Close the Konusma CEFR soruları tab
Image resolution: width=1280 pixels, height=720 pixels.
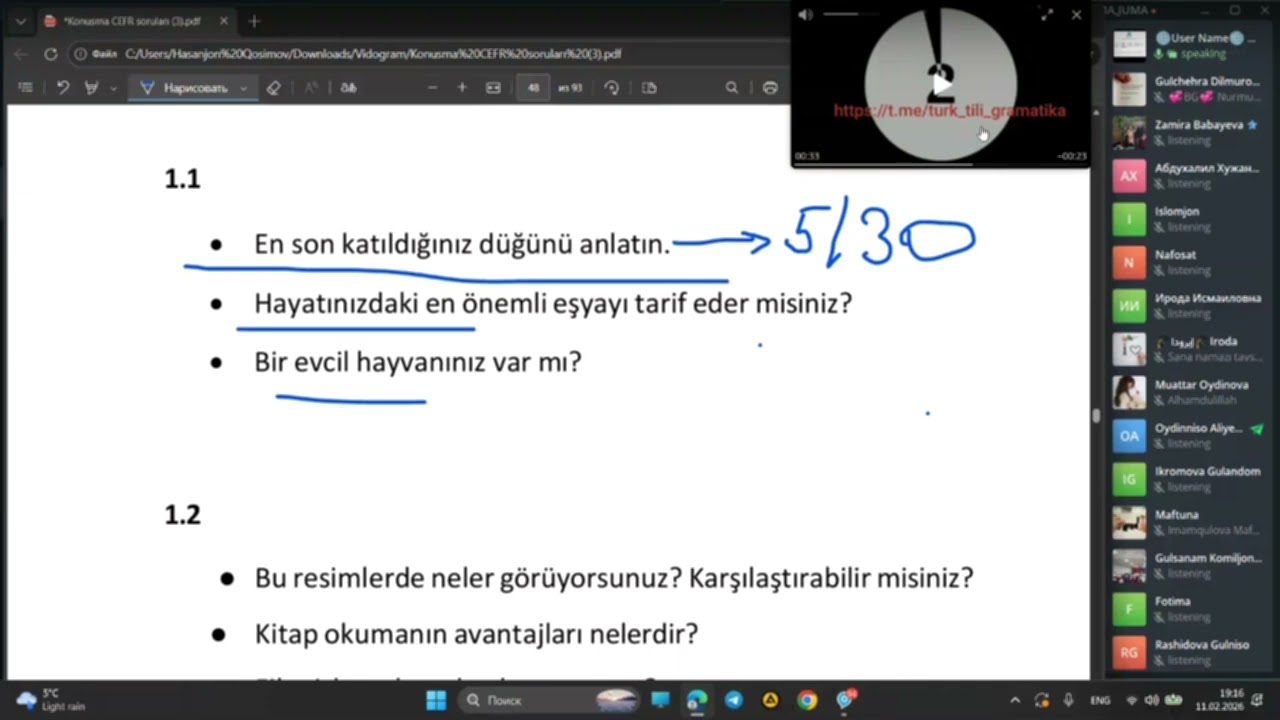[223, 21]
